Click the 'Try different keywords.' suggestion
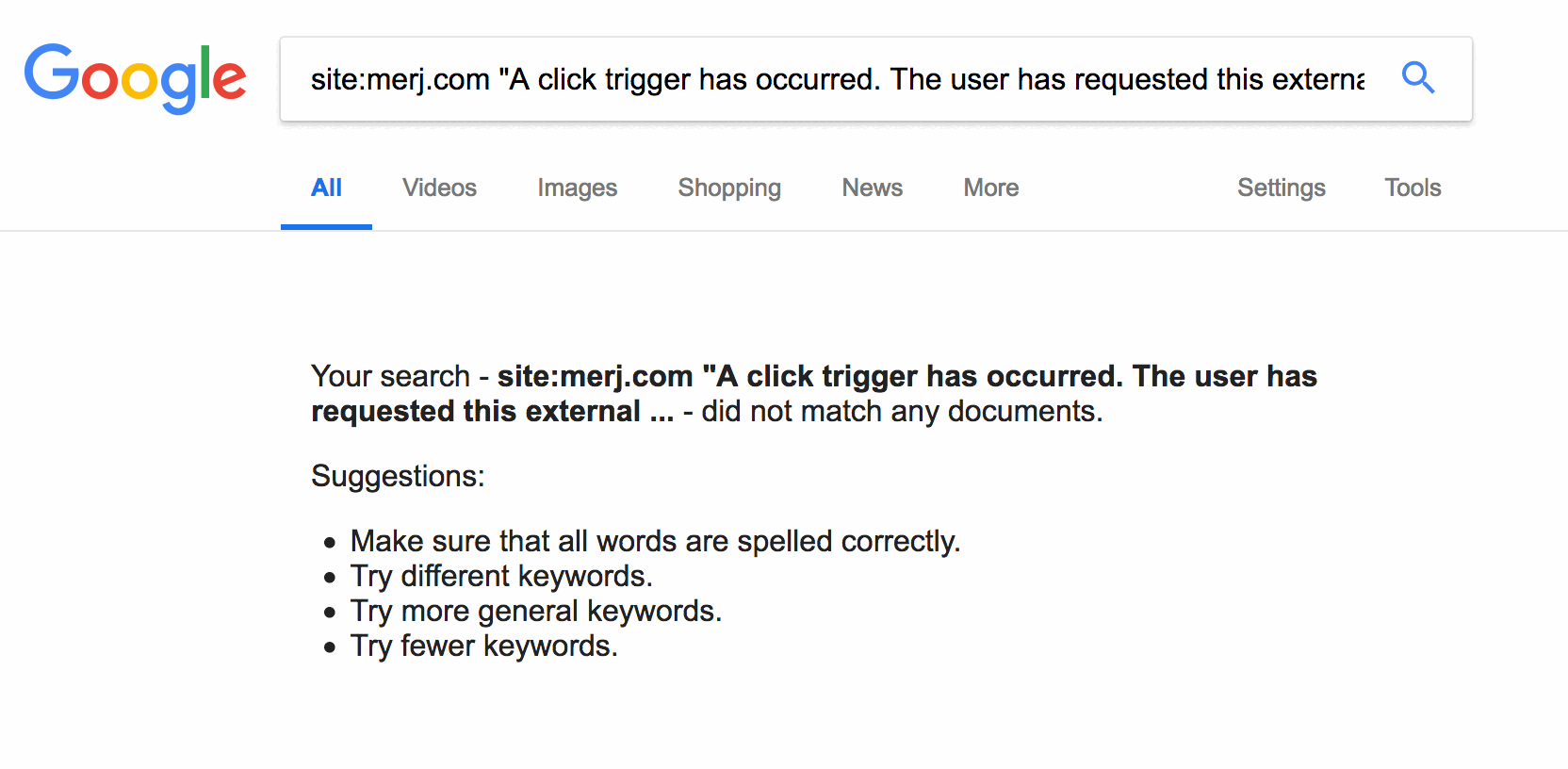Screen dimensions: 1568x769 [x=501, y=576]
